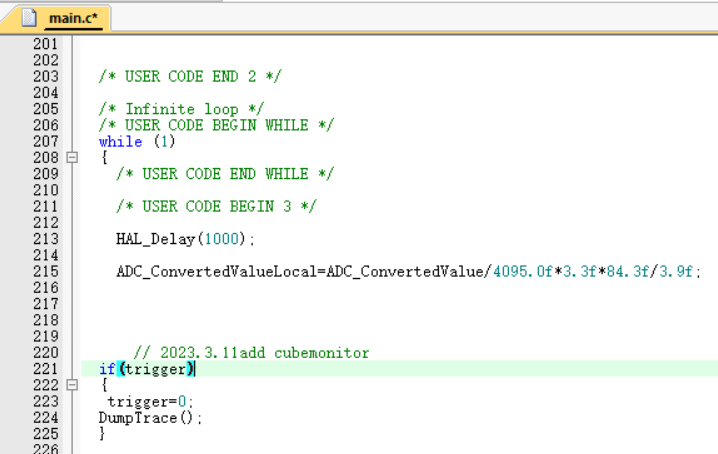This screenshot has width=718, height=454.
Task: Click the 84.3f constant
Action: click(628, 271)
